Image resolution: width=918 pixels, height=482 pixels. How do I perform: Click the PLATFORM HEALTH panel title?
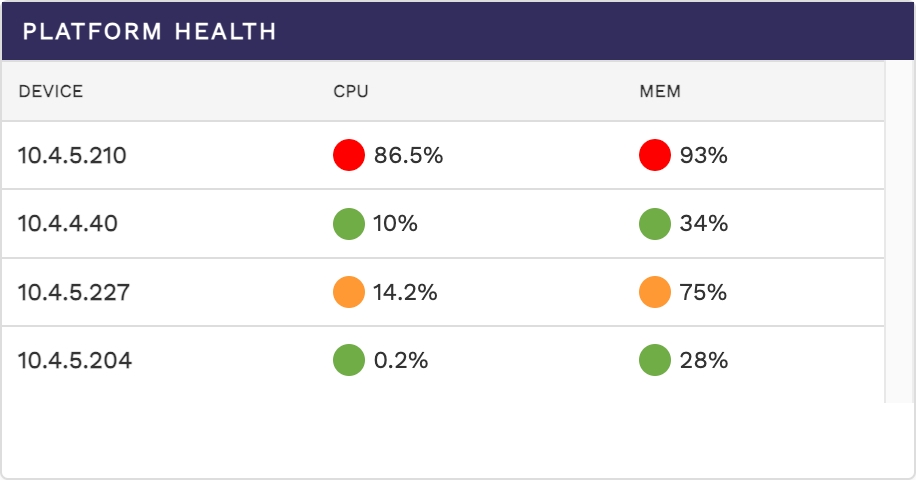point(150,31)
